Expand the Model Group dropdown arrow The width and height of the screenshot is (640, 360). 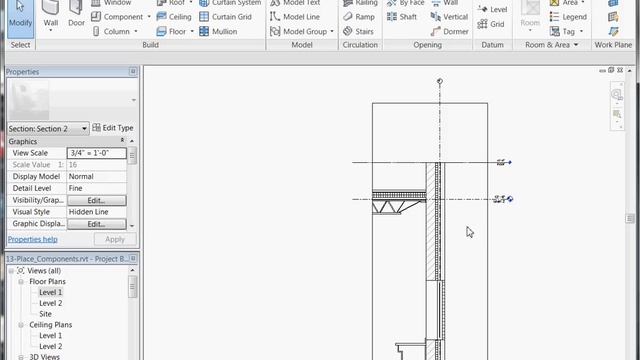(332, 31)
